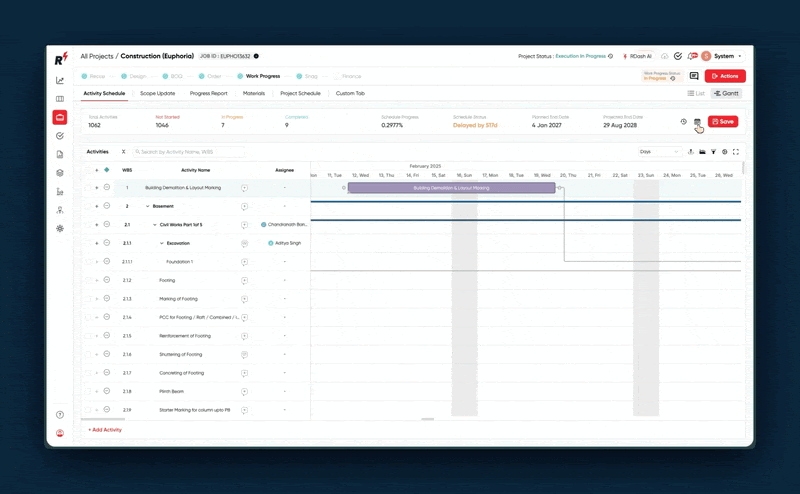
Task: Click the history clock icon near Save
Action: click(684, 122)
